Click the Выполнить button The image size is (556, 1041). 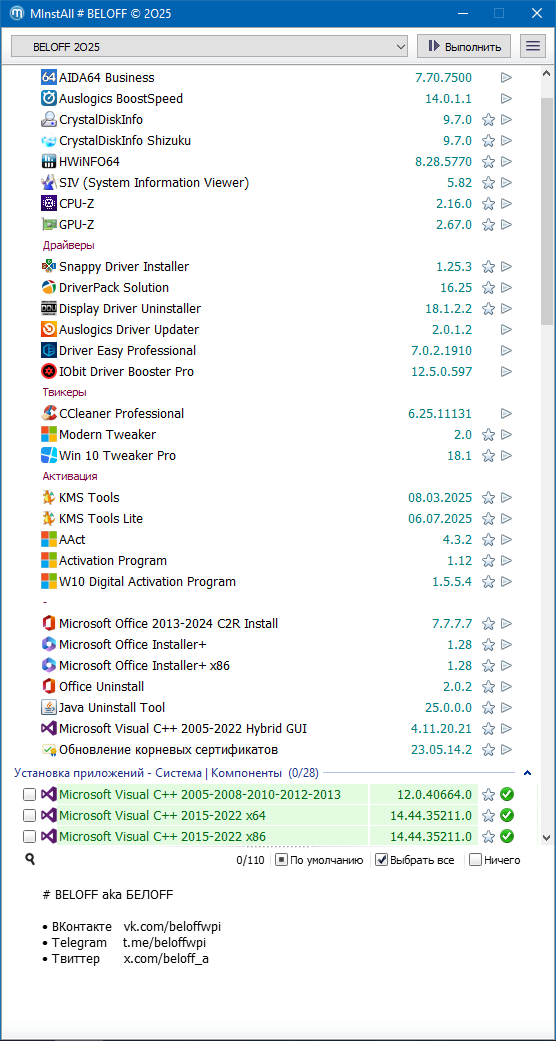pos(464,46)
